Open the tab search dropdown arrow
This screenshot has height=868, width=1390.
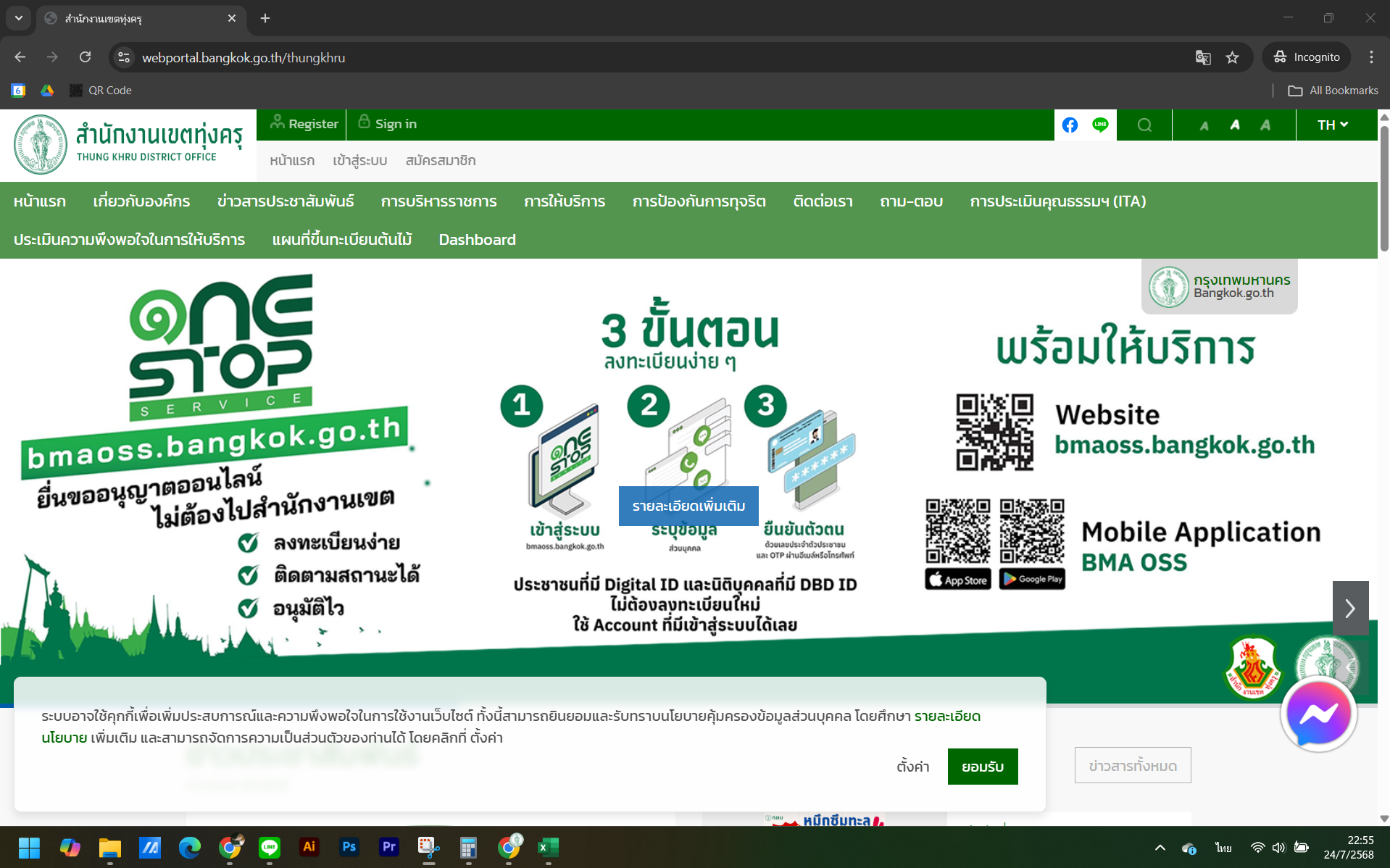click(19, 18)
